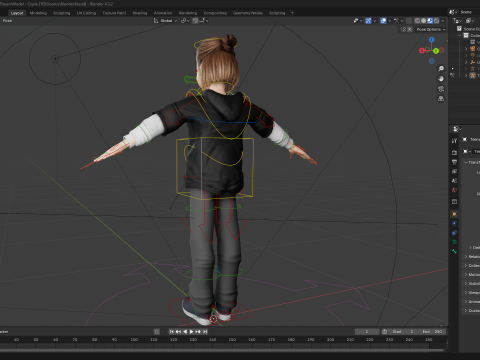Open the Collection properties tab icon
The width and height of the screenshot is (480, 360).
pyautogui.click(x=454, y=202)
